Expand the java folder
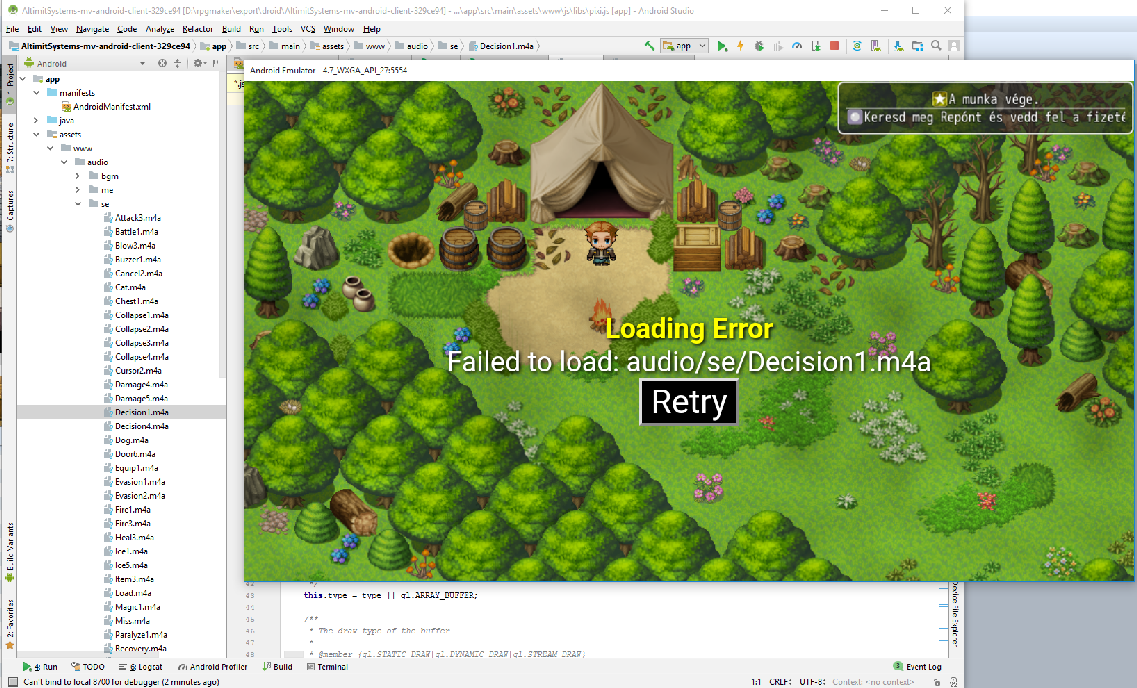Image resolution: width=1137 pixels, height=688 pixels. click(x=36, y=120)
